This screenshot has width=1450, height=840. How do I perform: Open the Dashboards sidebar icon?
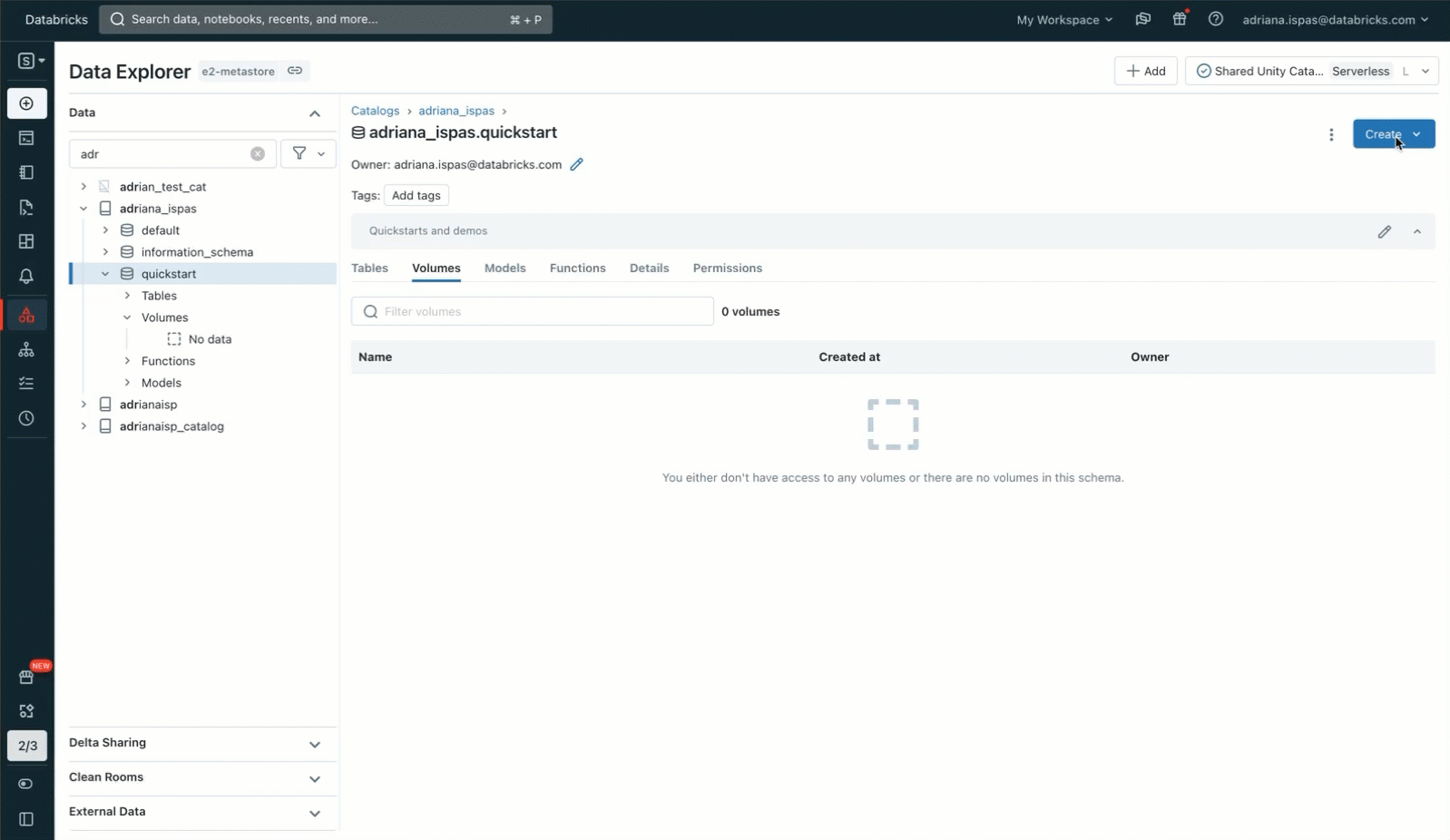[x=27, y=241]
